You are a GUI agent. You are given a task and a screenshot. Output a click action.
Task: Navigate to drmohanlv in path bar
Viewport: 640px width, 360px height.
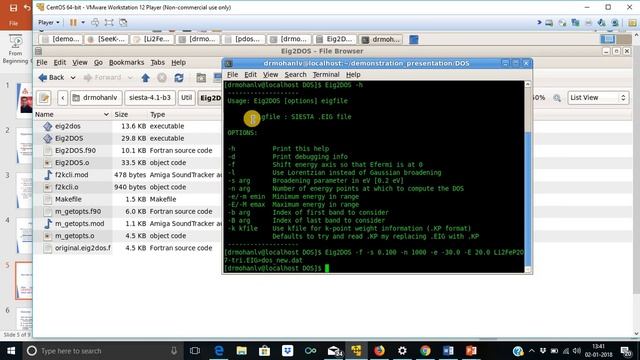[96, 98]
